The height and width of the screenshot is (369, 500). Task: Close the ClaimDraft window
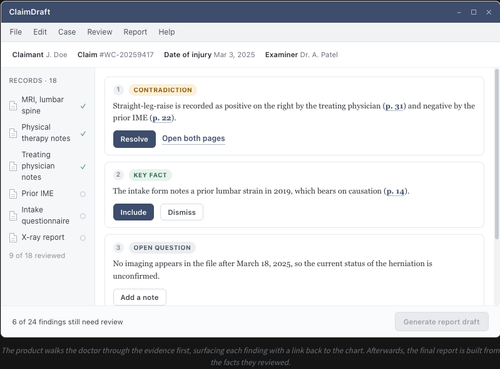click(x=489, y=12)
